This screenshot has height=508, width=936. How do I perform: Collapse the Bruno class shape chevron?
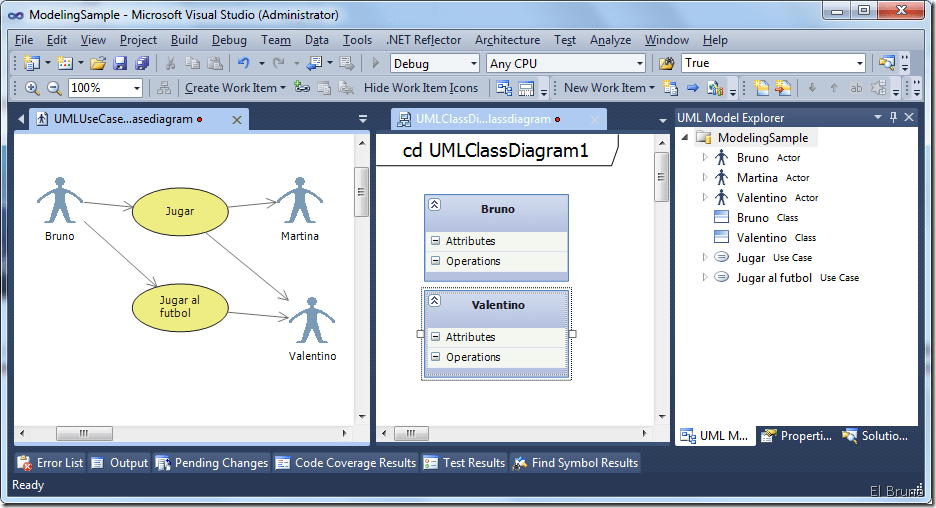click(x=435, y=204)
